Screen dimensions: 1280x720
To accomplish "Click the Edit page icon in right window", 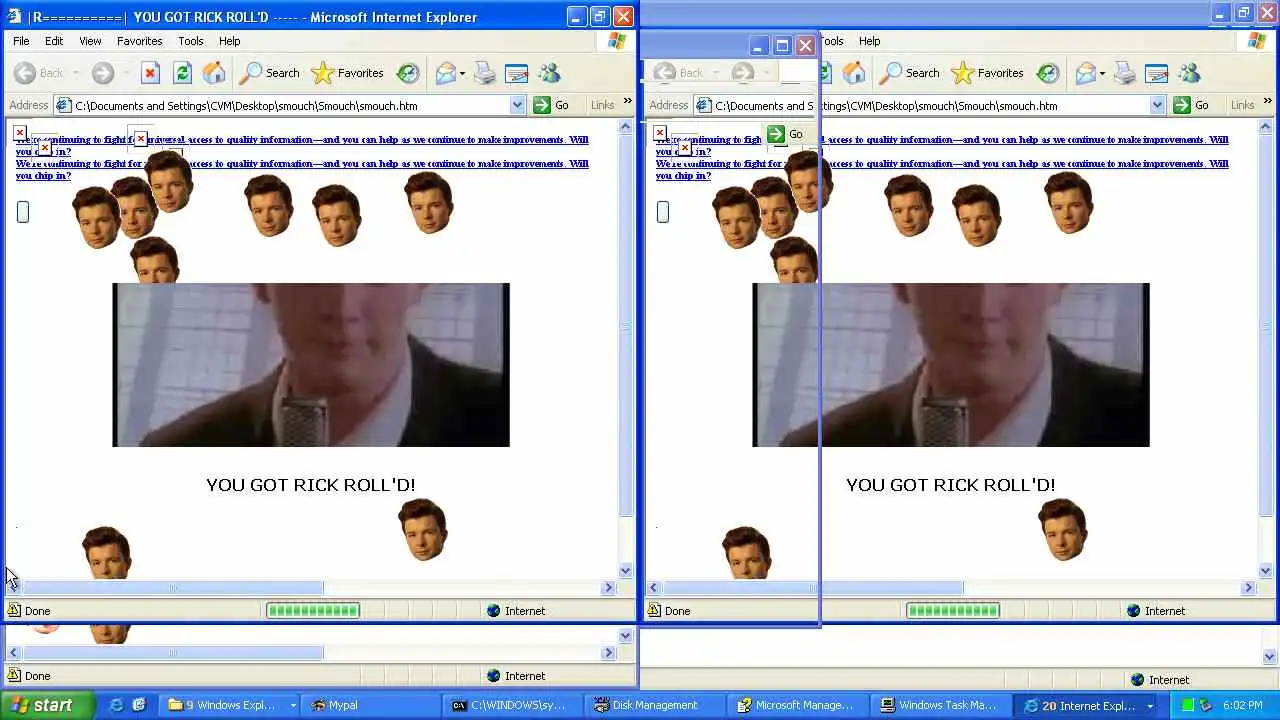I will (x=1156, y=73).
